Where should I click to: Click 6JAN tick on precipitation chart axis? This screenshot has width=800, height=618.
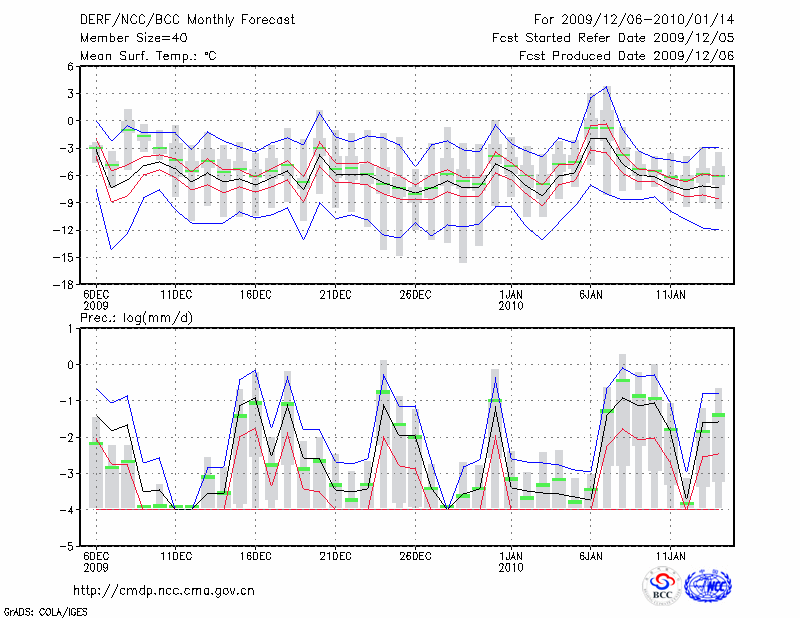[x=590, y=557]
